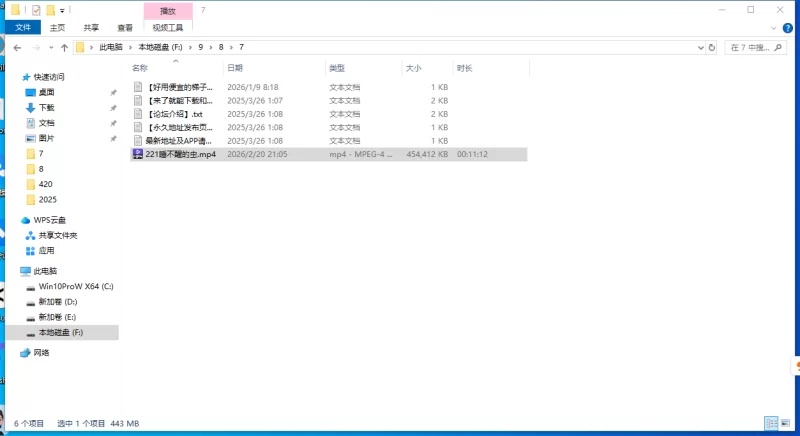Open Customize Quick Access Toolbar dropdown
Viewport: 800px width, 436px height.
[x=62, y=10]
